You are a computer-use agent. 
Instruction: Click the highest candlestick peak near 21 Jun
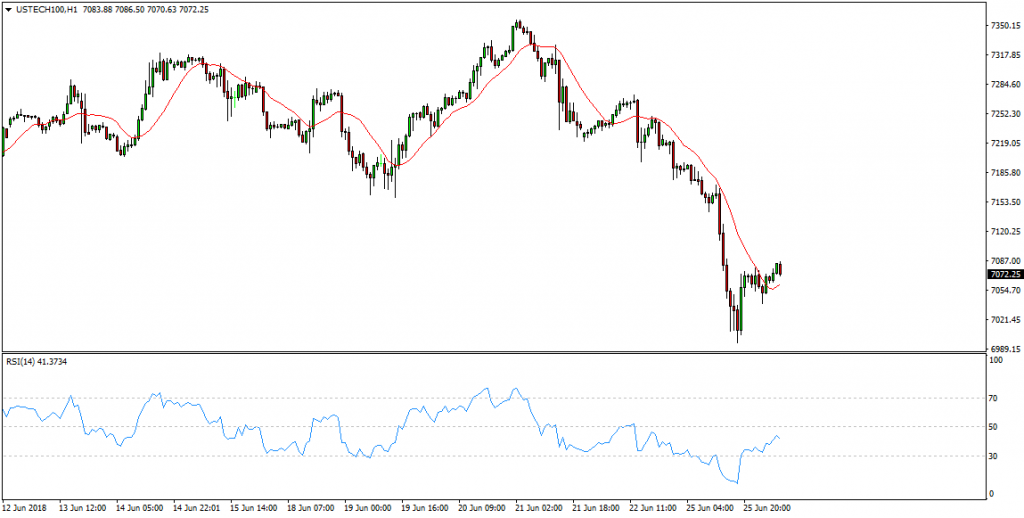[517, 26]
